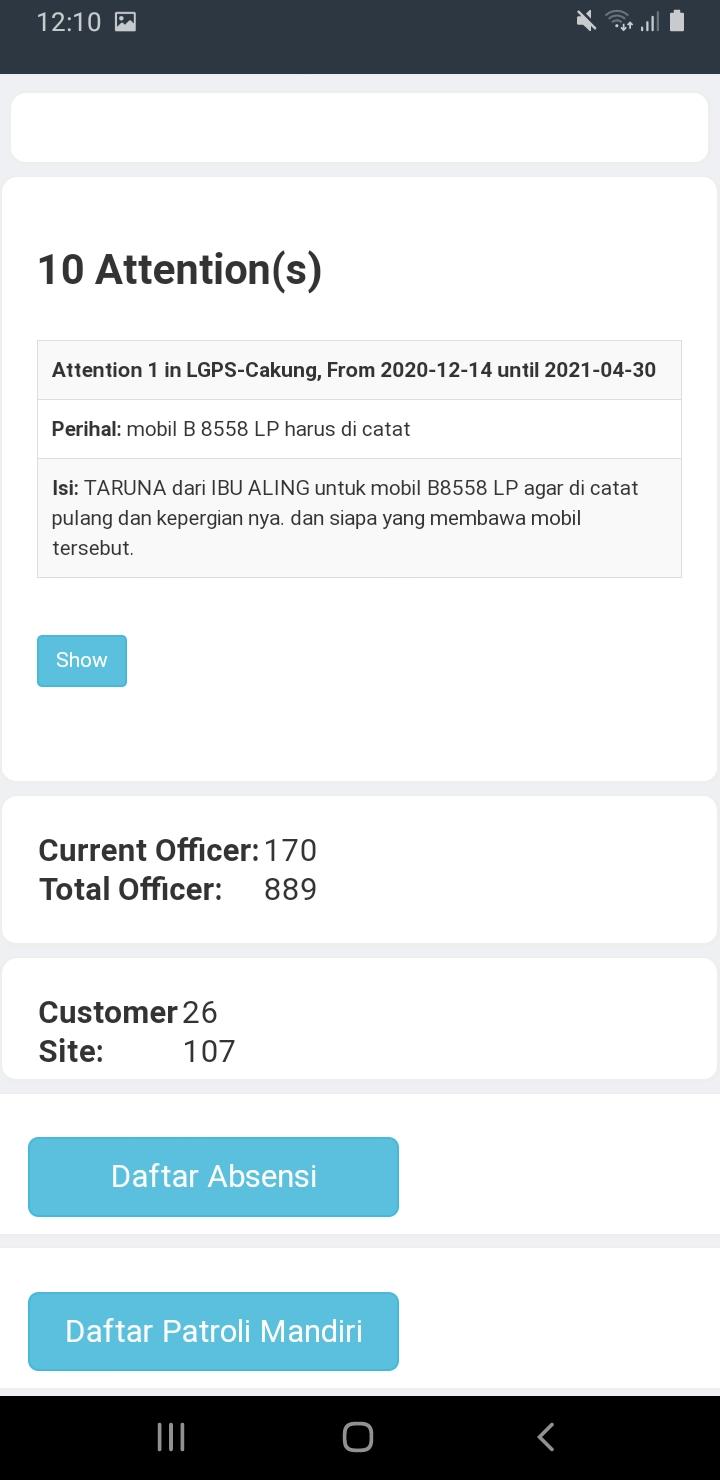Tap the Android back navigation icon

(545, 1437)
